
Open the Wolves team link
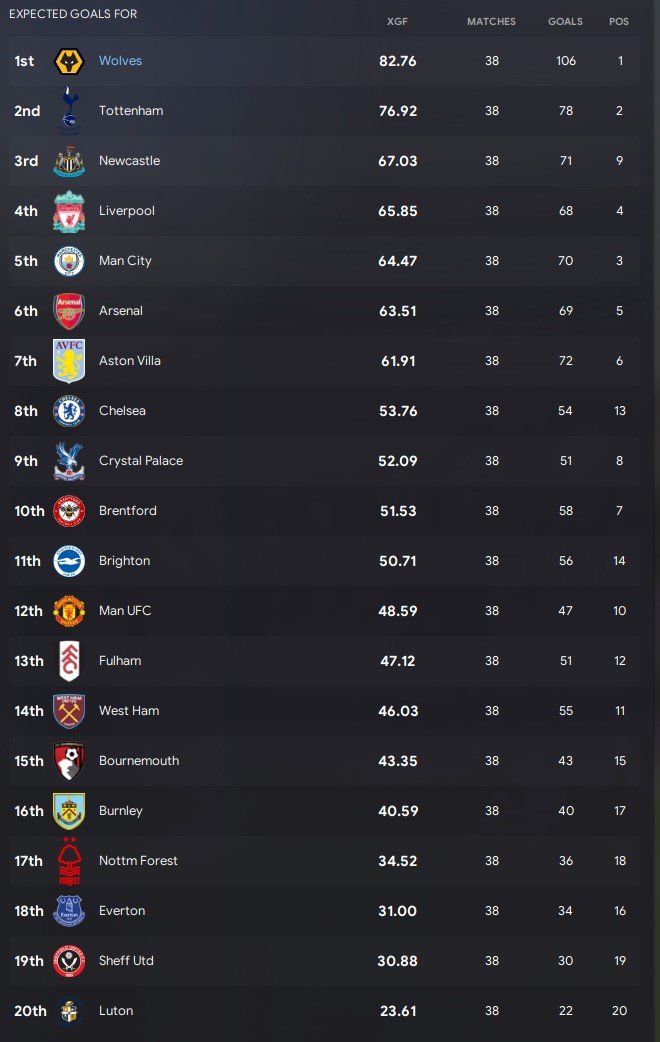pyautogui.click(x=120, y=60)
